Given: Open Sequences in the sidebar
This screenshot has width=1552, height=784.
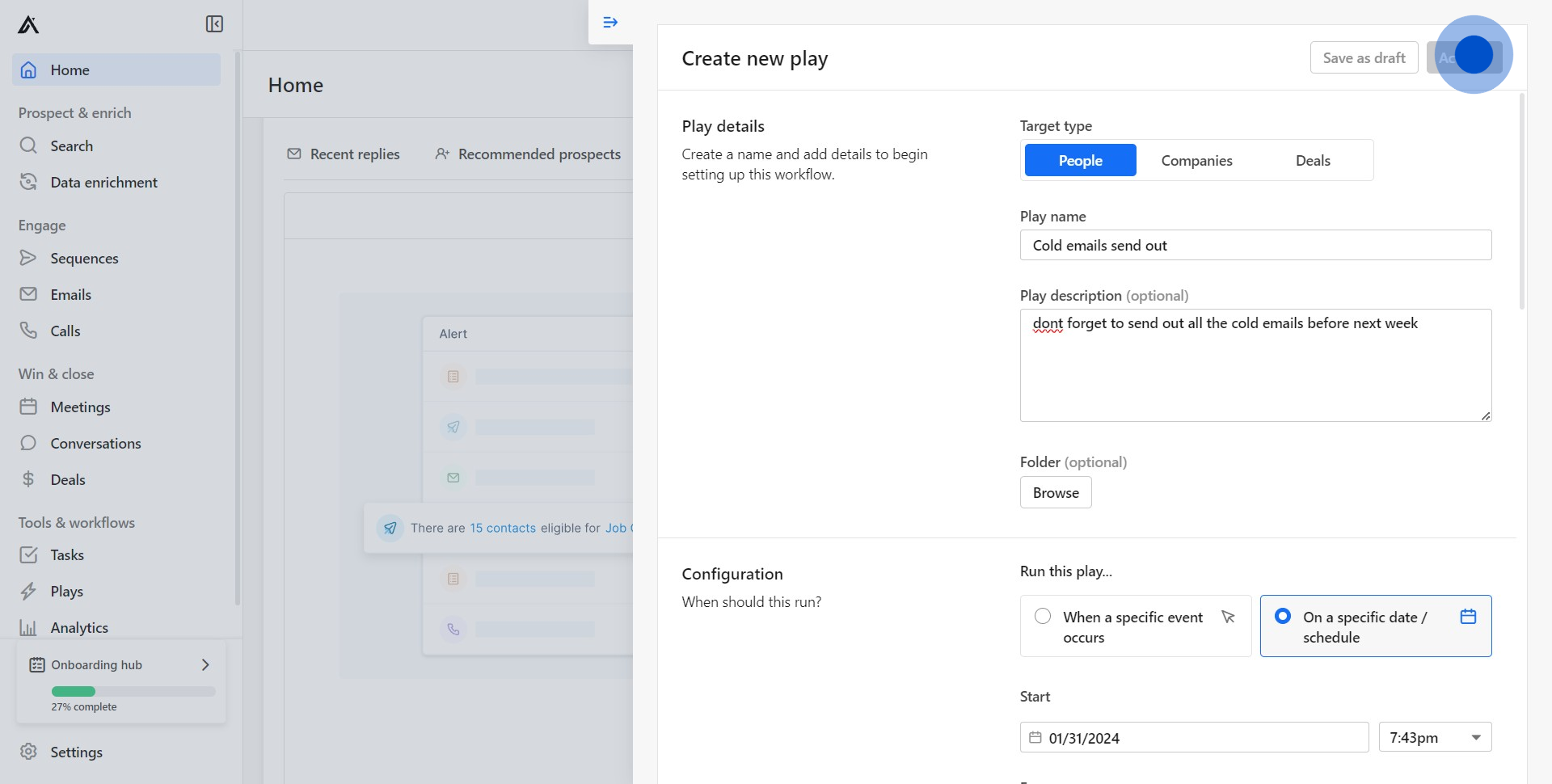Looking at the screenshot, I should [x=84, y=259].
